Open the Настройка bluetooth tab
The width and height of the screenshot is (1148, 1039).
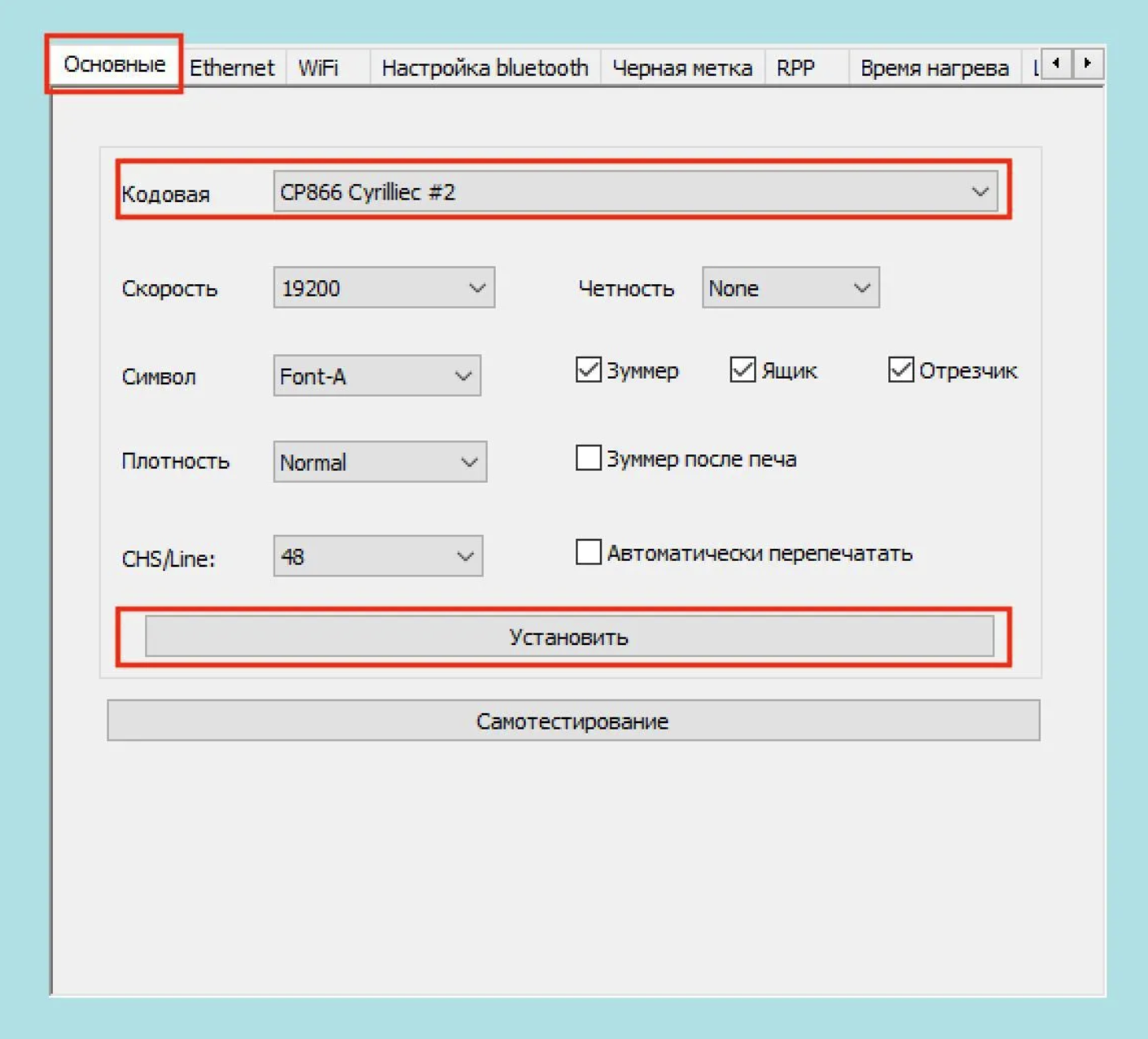click(x=484, y=68)
